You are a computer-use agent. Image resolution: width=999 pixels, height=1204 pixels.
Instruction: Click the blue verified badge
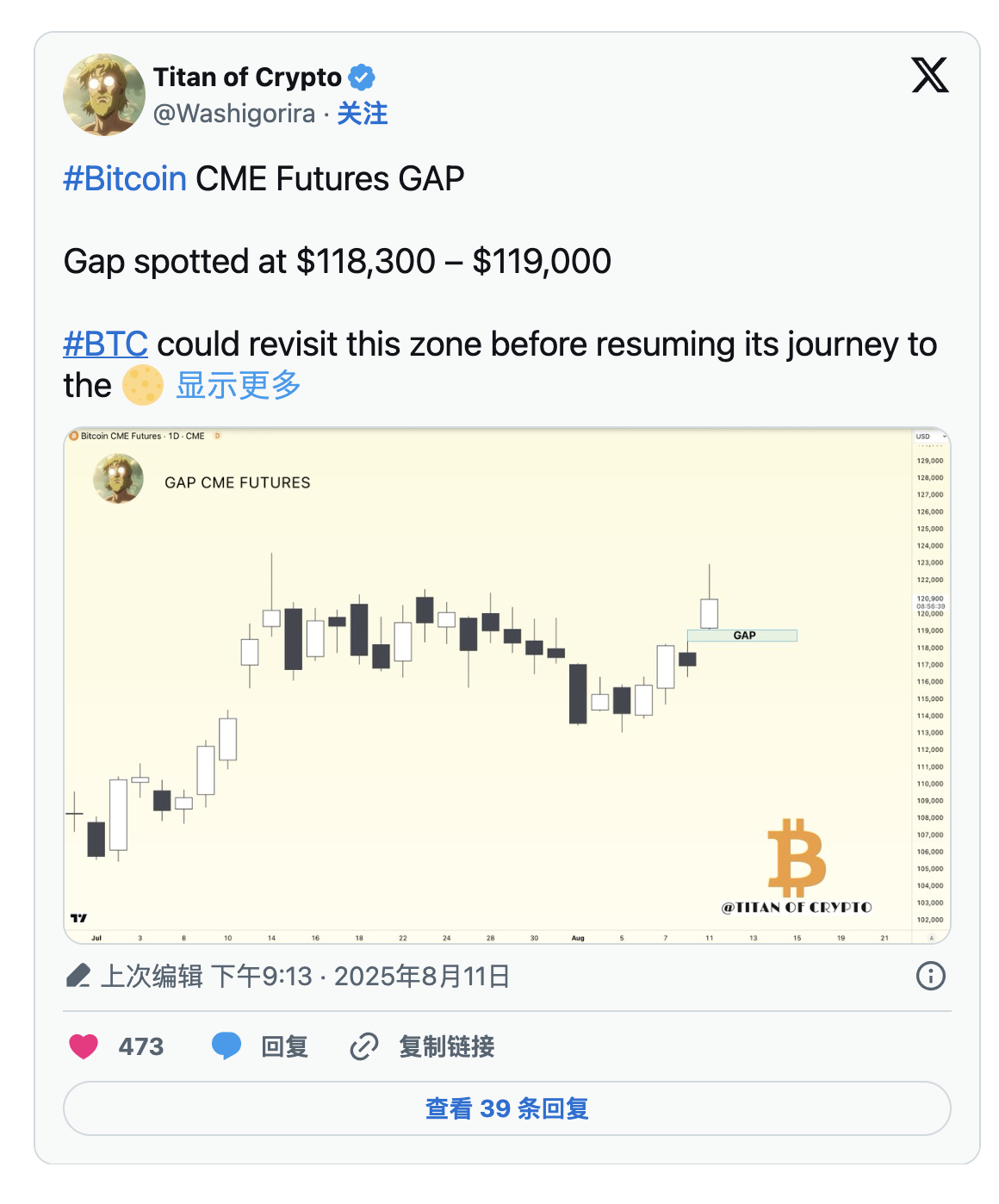(362, 78)
